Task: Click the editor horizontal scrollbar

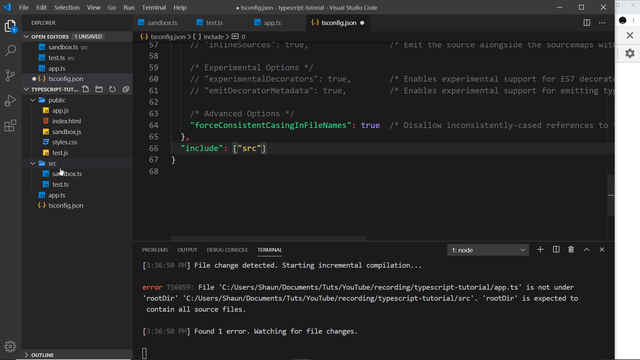Action: [269, 239]
